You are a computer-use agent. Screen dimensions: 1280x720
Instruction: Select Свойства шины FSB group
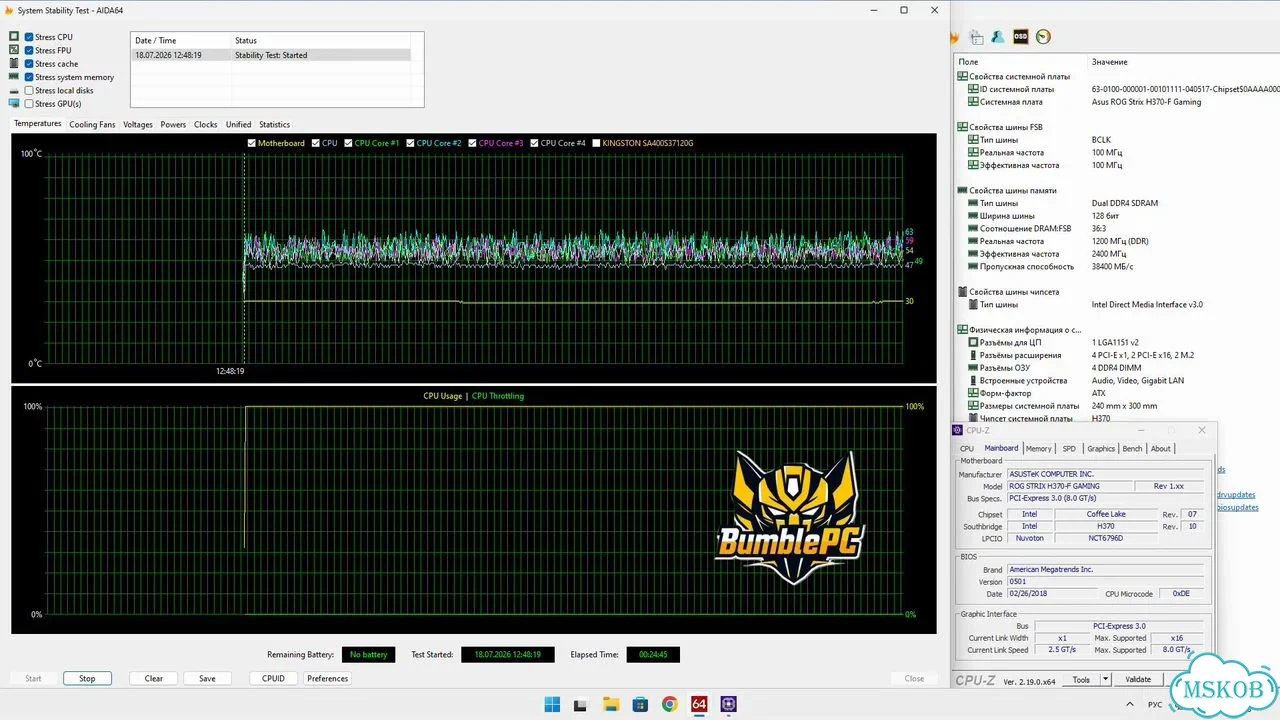click(x=1005, y=127)
